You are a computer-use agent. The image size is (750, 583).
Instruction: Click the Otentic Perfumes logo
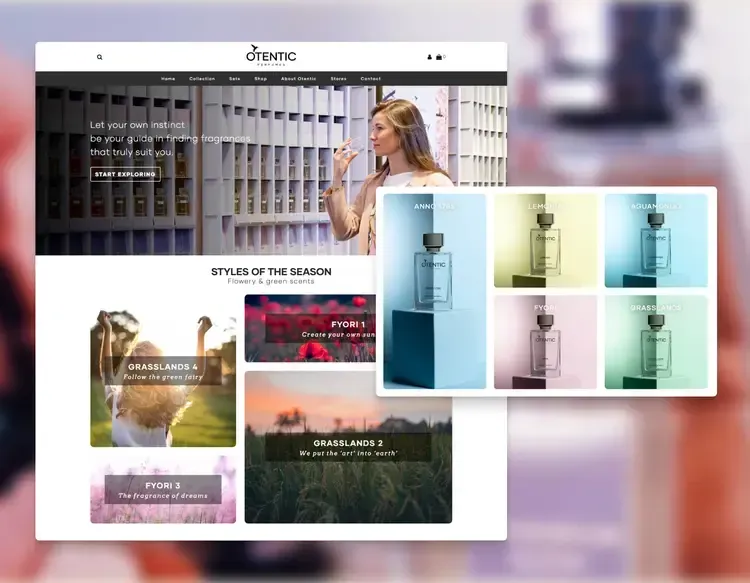(271, 56)
